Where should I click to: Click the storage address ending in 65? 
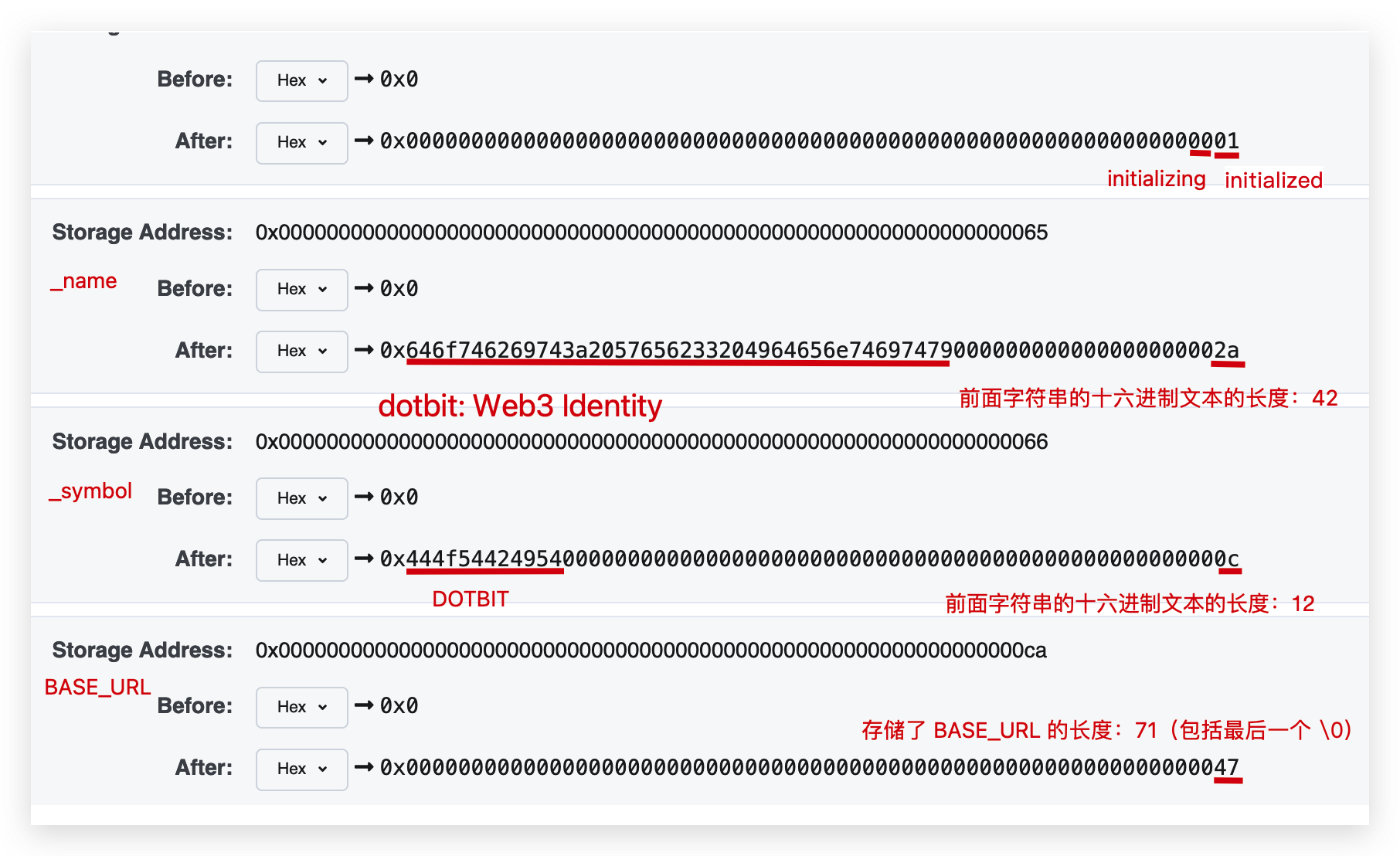point(651,233)
